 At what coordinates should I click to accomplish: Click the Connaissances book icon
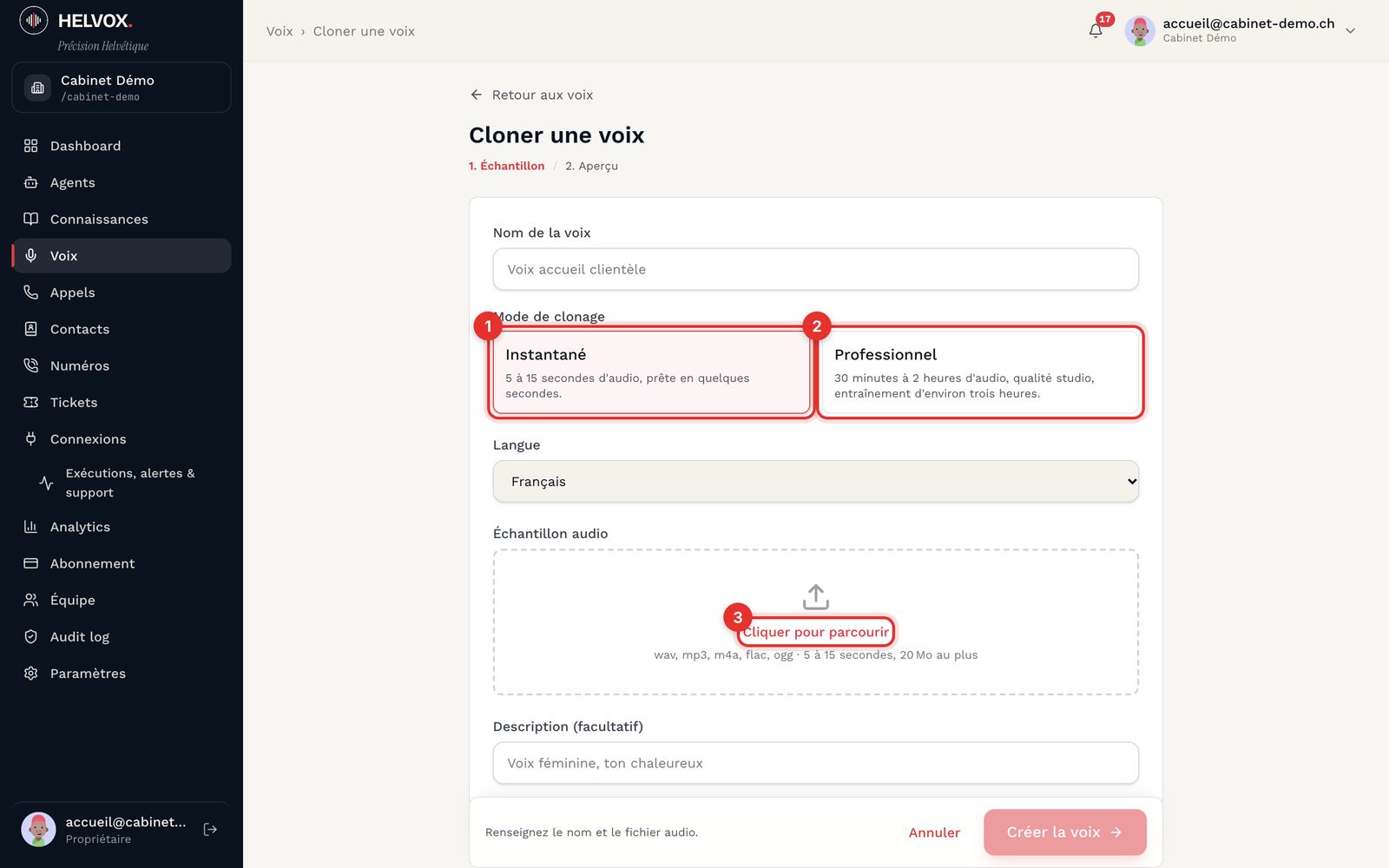(31, 219)
